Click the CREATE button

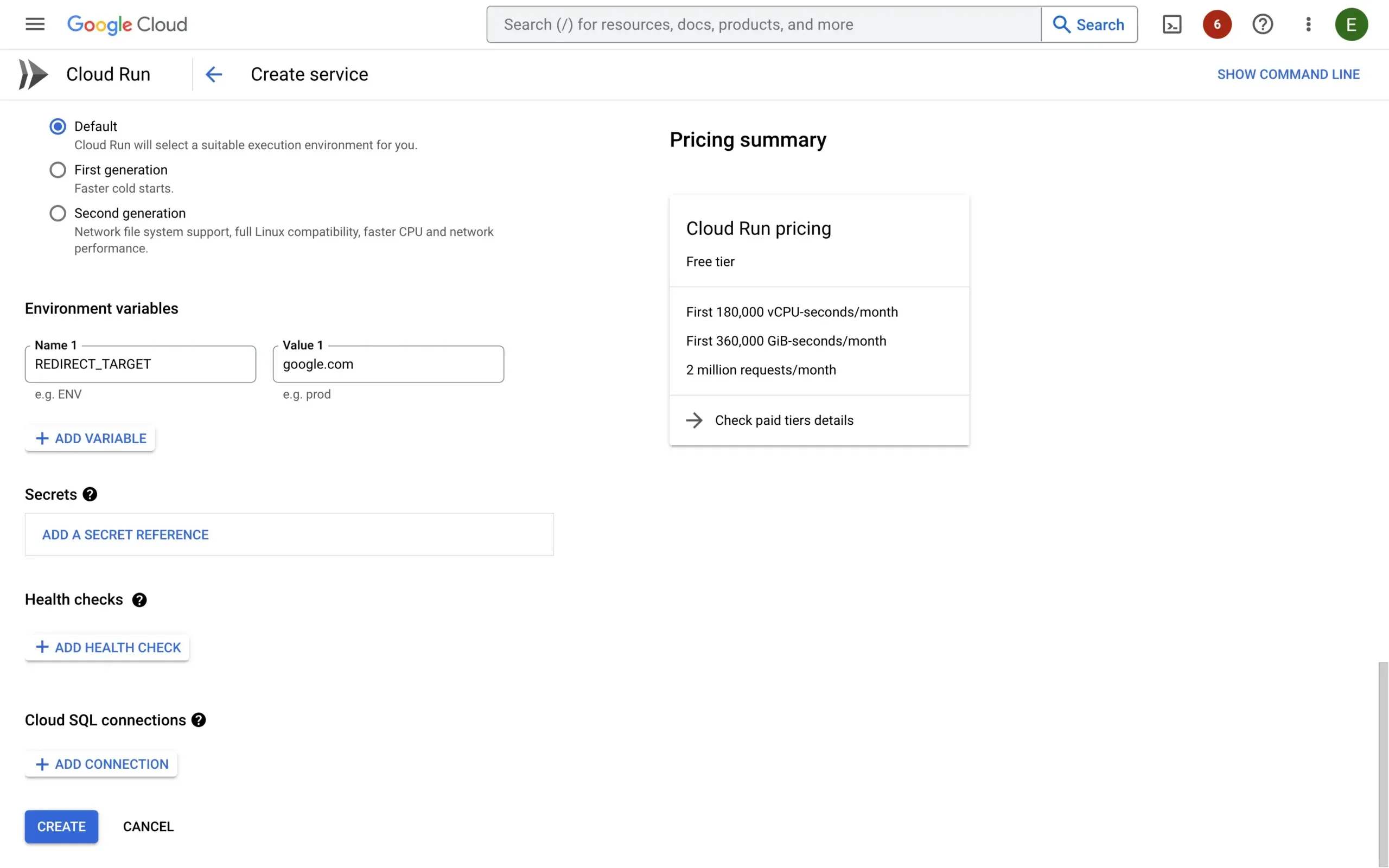pos(61,827)
